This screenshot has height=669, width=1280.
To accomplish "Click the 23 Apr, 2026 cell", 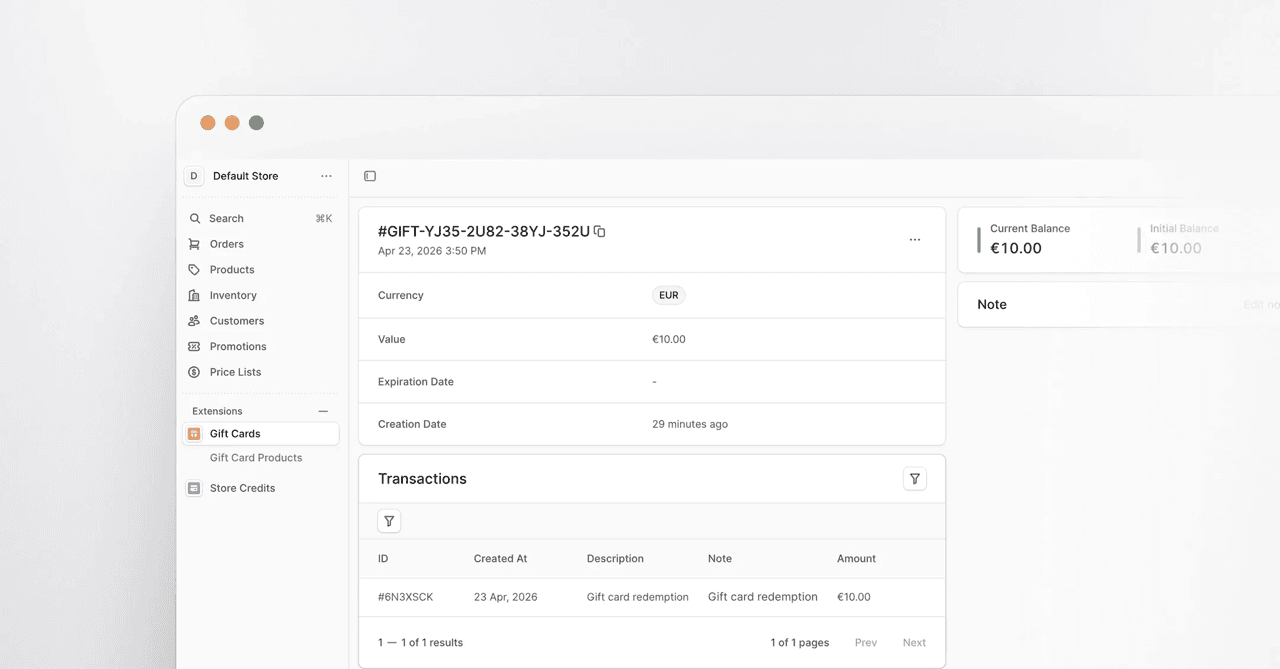I will [x=506, y=597].
